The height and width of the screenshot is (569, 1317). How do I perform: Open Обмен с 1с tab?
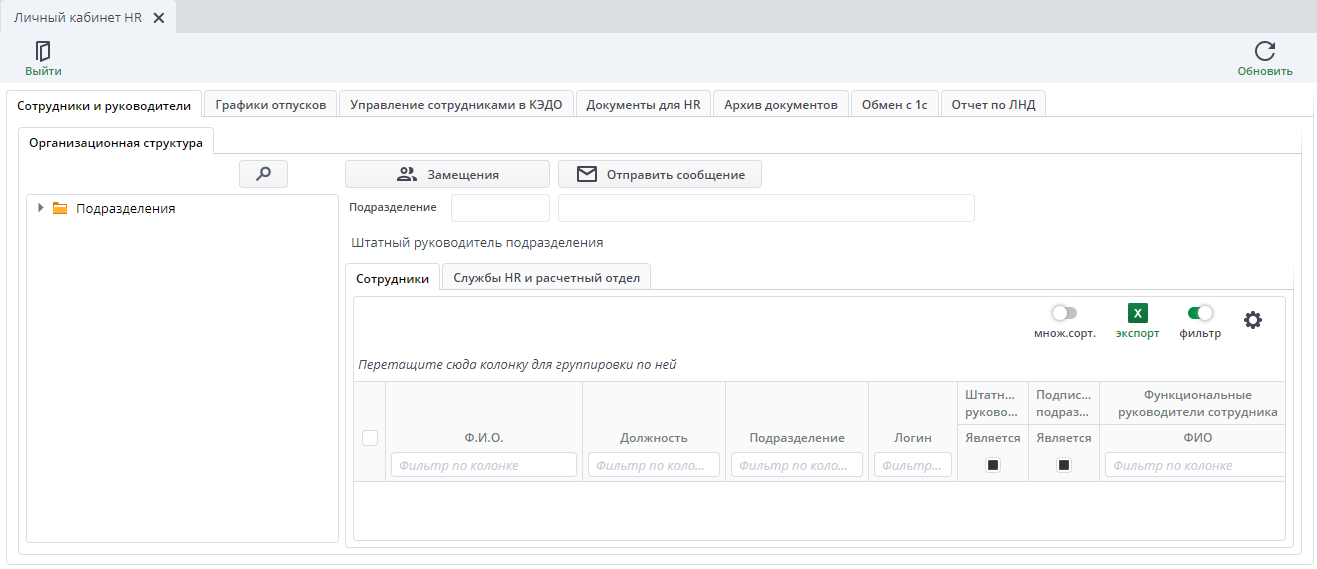[x=895, y=105]
